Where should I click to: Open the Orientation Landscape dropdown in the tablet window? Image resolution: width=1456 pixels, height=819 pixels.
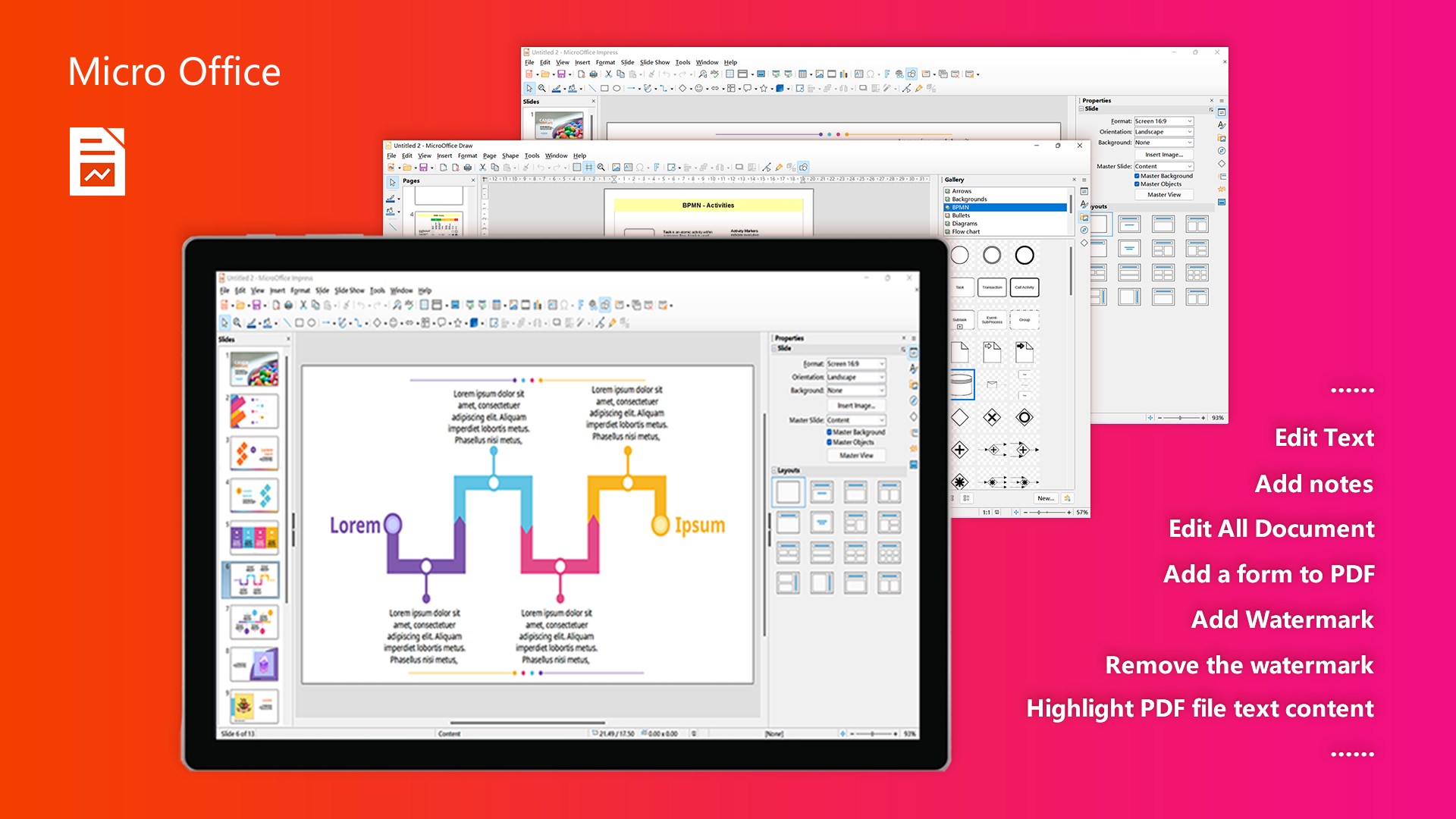tap(855, 377)
